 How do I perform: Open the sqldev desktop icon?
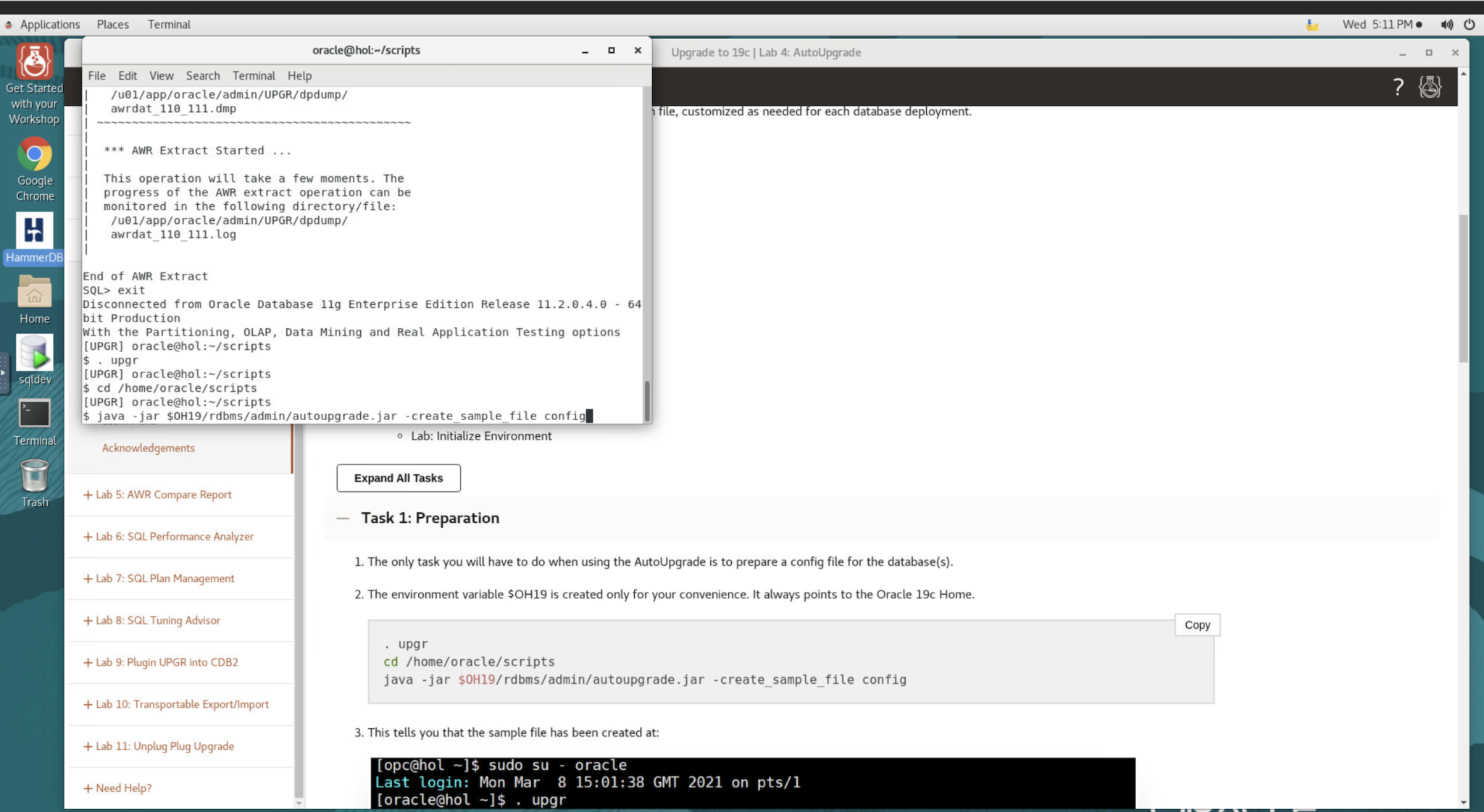pos(34,355)
